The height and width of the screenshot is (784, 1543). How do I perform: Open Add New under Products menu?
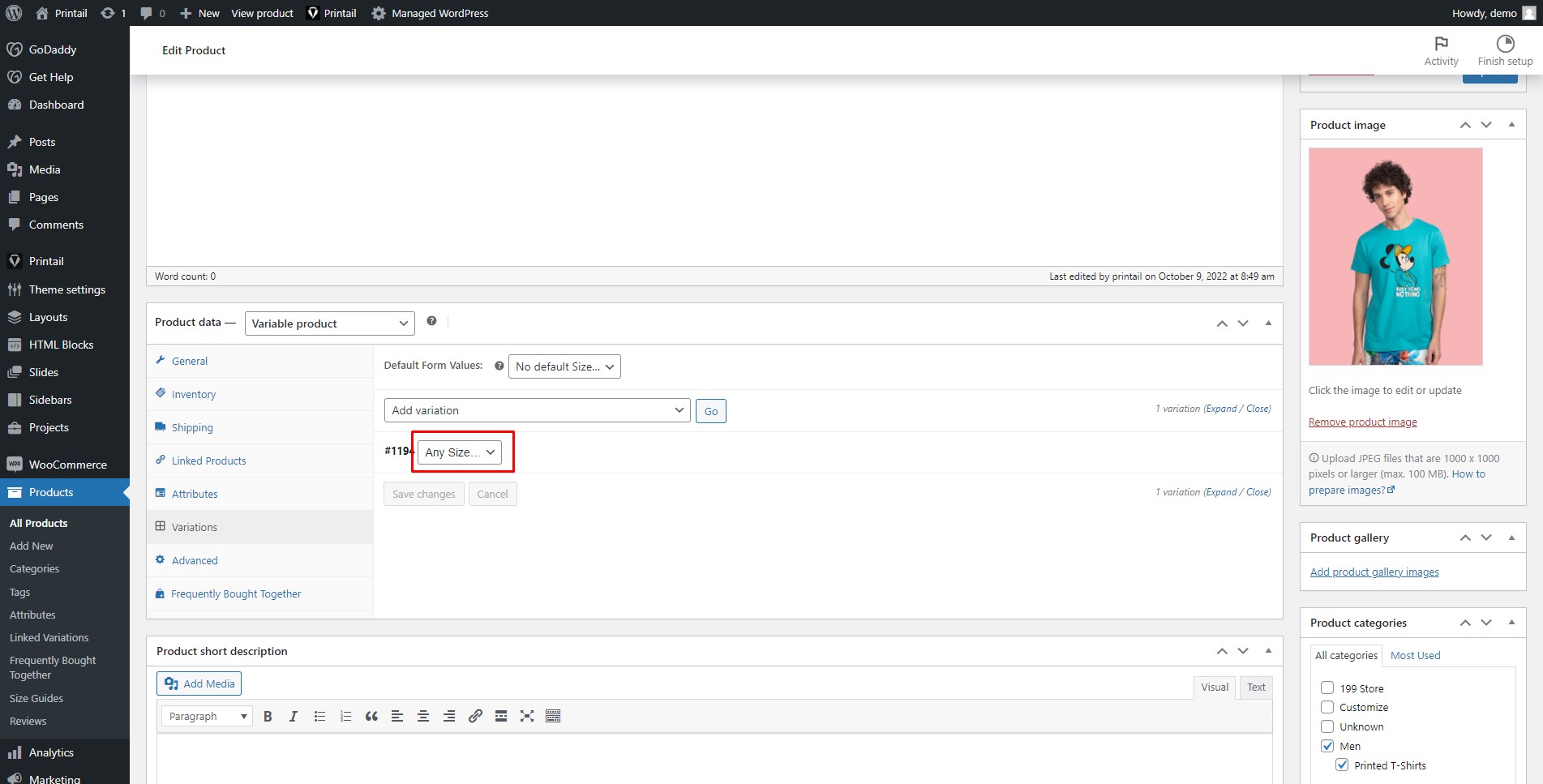32,546
